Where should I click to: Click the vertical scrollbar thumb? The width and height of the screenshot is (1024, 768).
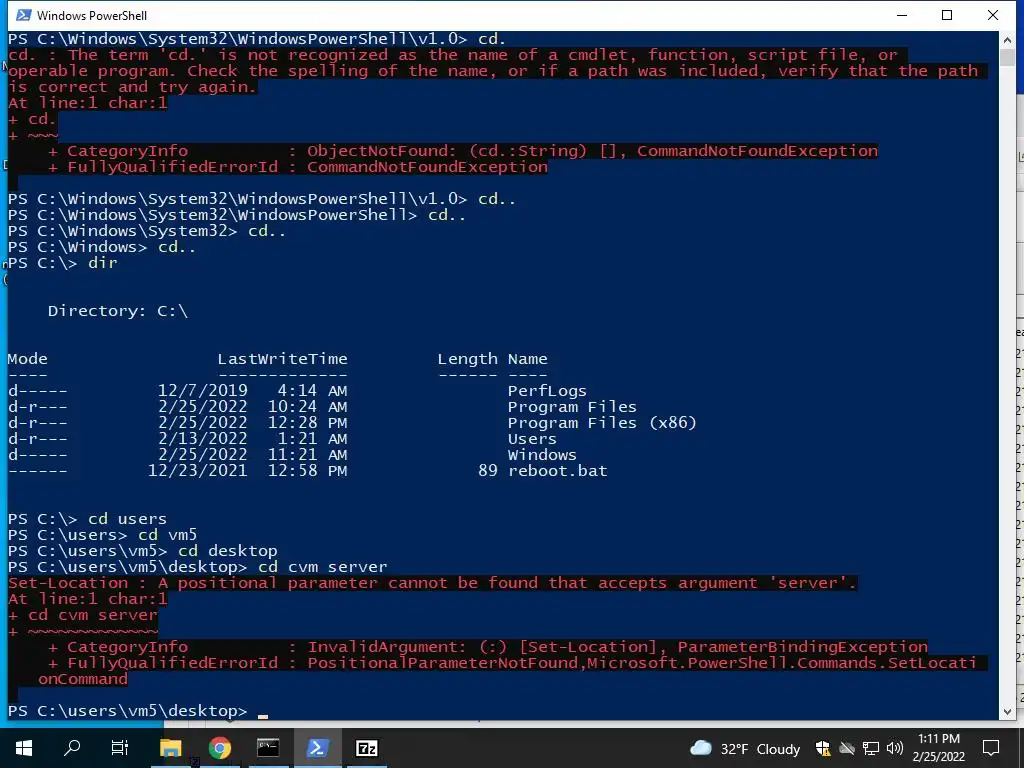(x=1006, y=57)
